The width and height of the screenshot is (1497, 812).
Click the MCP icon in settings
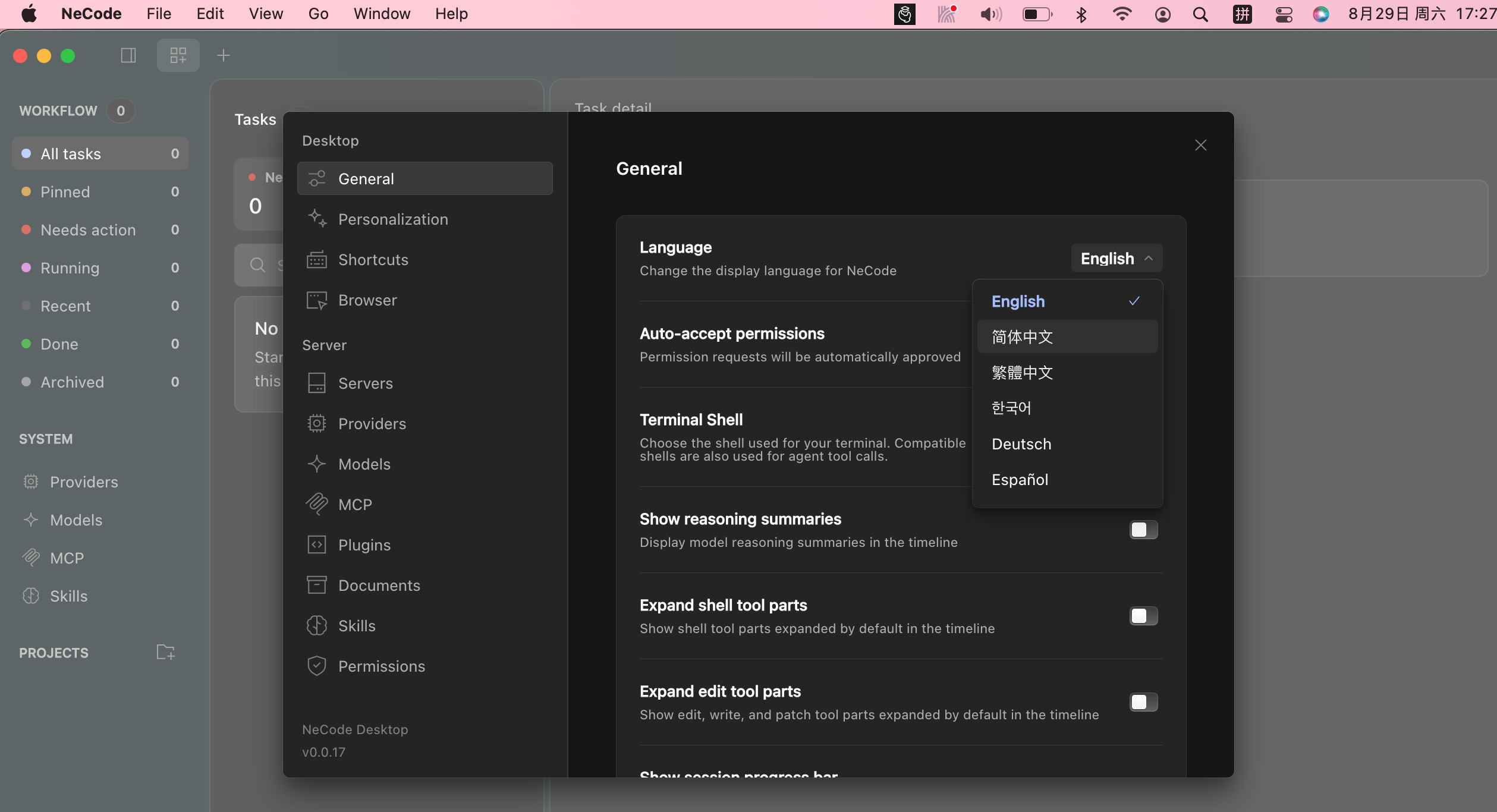[317, 504]
